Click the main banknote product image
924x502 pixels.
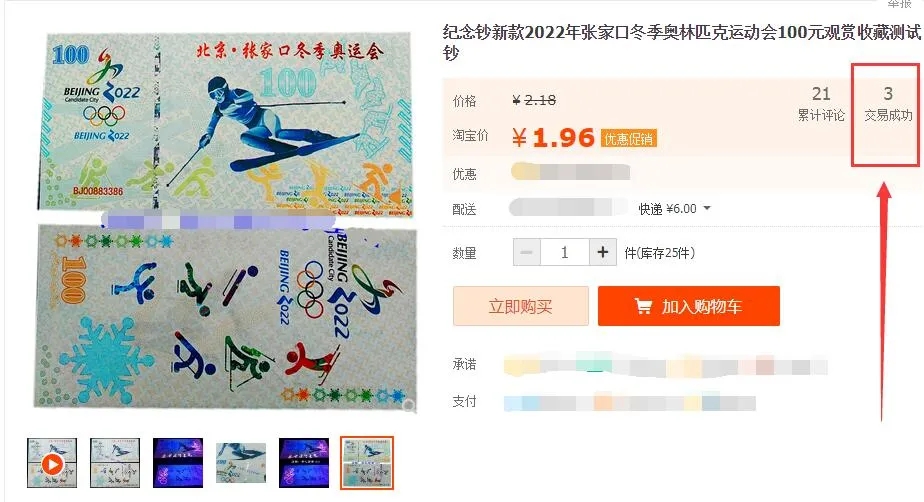(227, 221)
